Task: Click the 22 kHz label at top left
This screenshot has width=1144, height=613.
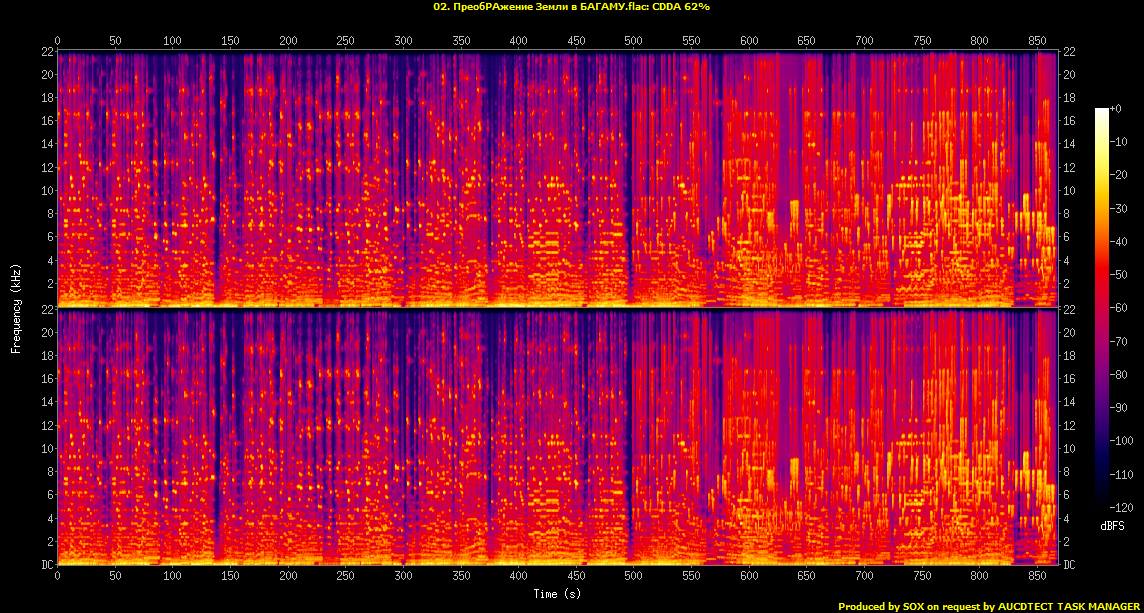Action: (47, 51)
